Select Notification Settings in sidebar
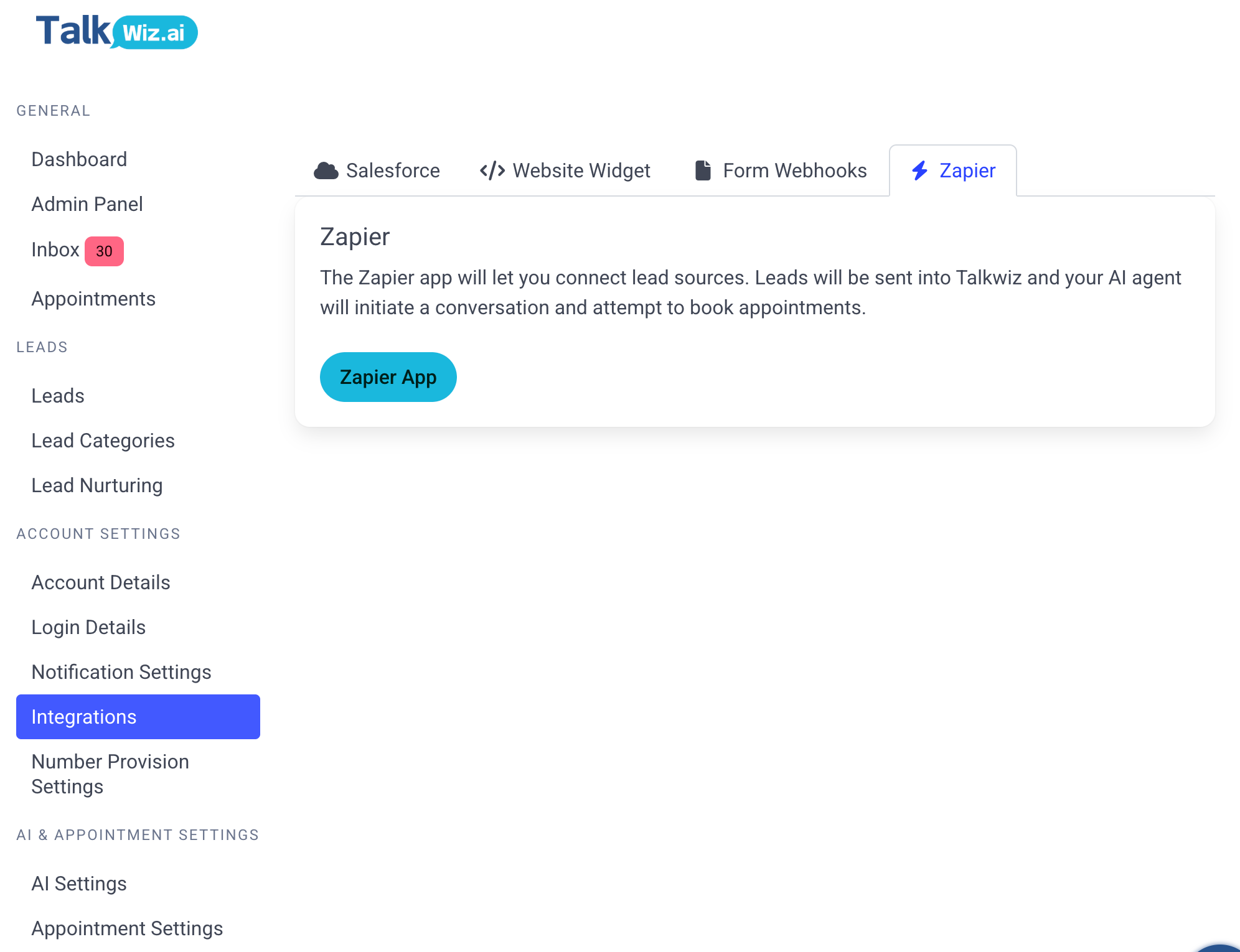The height and width of the screenshot is (952, 1240). pos(121,672)
